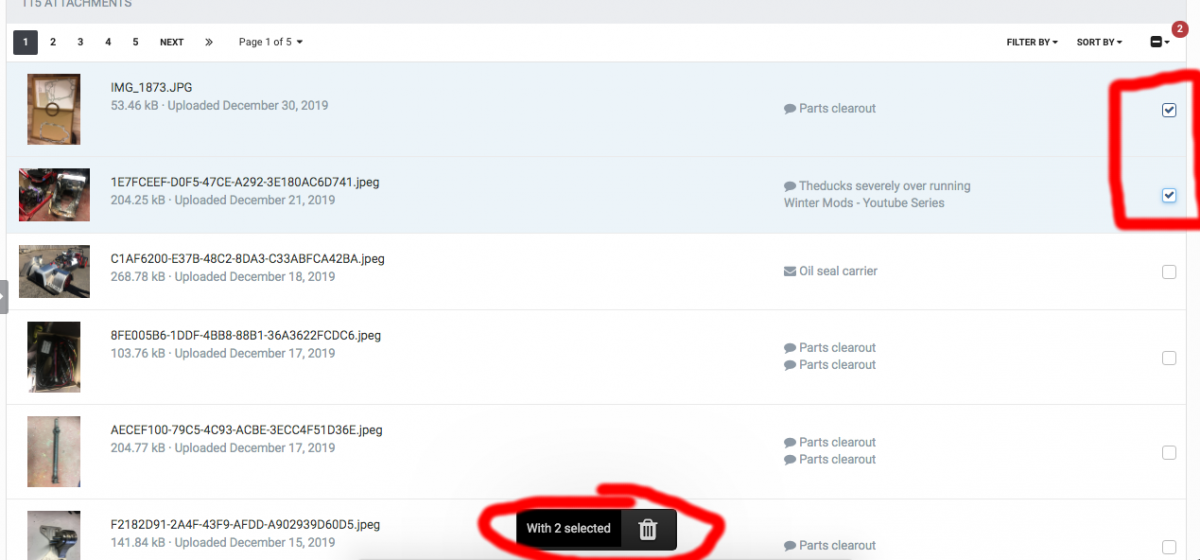The height and width of the screenshot is (560, 1200).
Task: Open the F2182D91-2A4F image thumbnail
Action: tap(54, 535)
